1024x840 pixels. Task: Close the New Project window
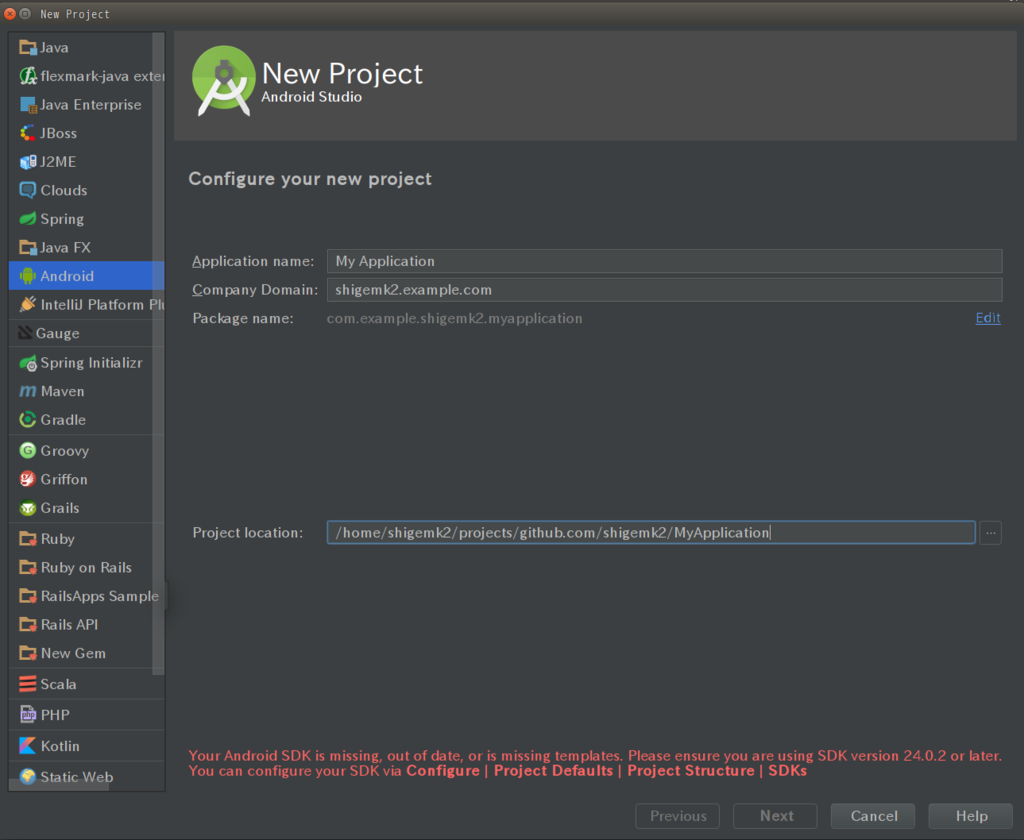click(x=10, y=14)
